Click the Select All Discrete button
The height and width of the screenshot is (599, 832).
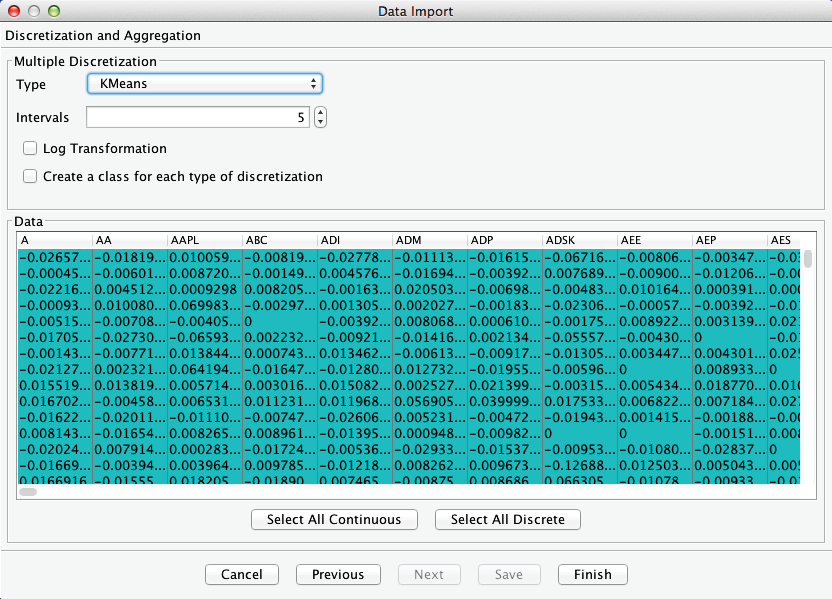pos(507,520)
